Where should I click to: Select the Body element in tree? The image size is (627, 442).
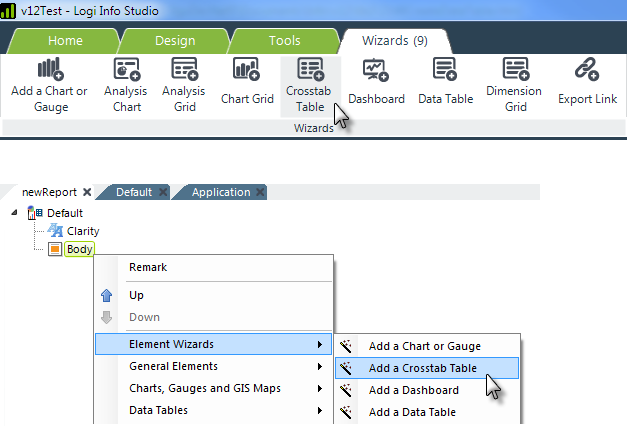pos(79,249)
